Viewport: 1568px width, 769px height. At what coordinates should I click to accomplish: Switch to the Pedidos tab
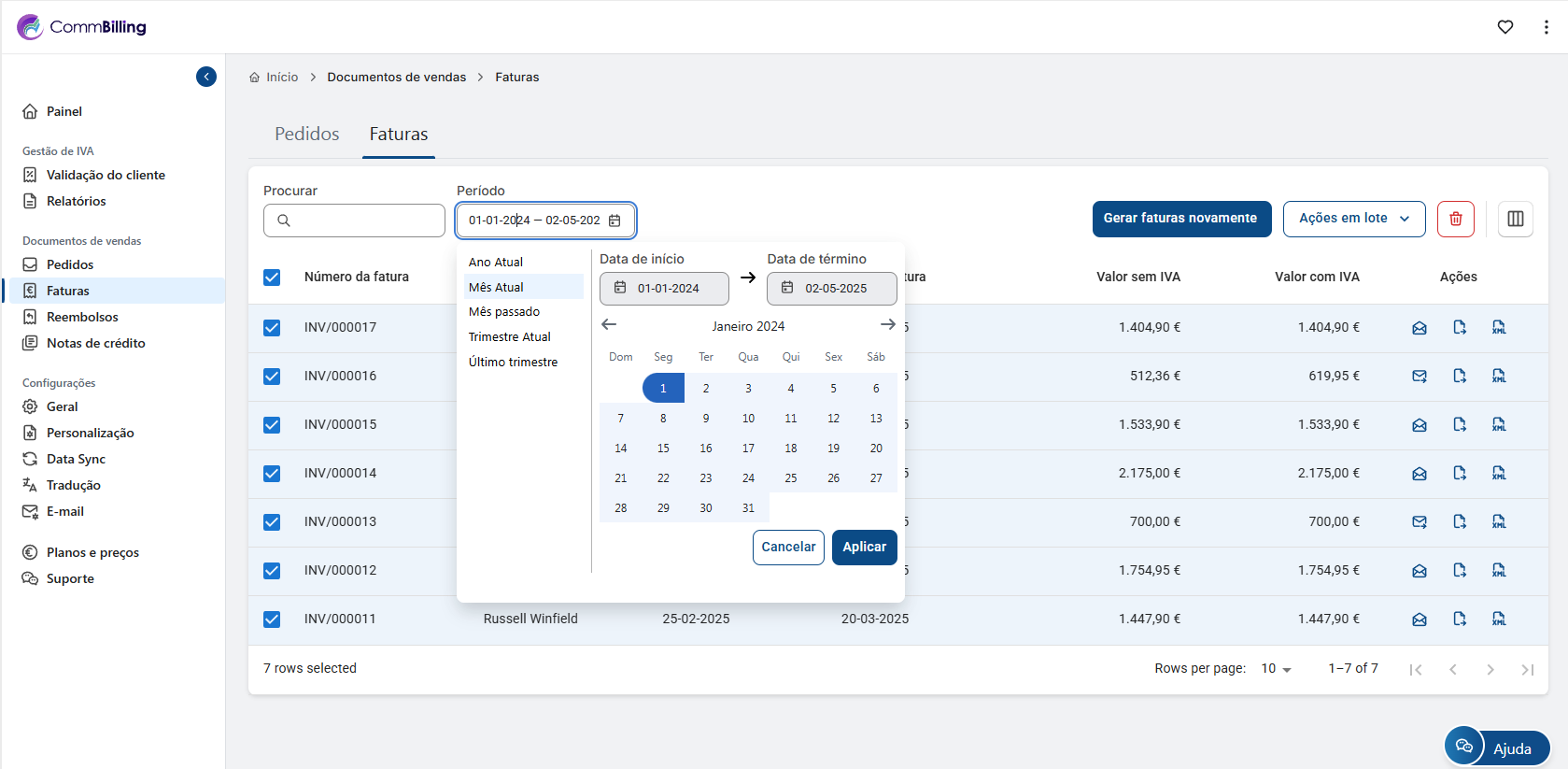(306, 135)
